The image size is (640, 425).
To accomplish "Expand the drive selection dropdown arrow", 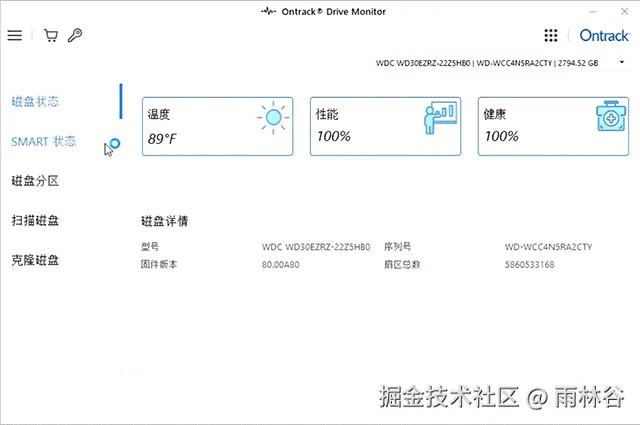I will pos(622,62).
